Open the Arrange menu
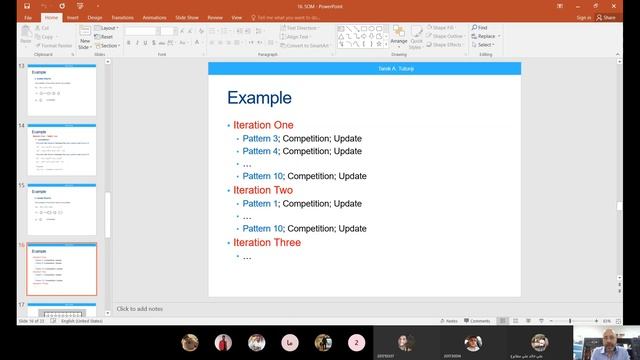 [x=399, y=36]
